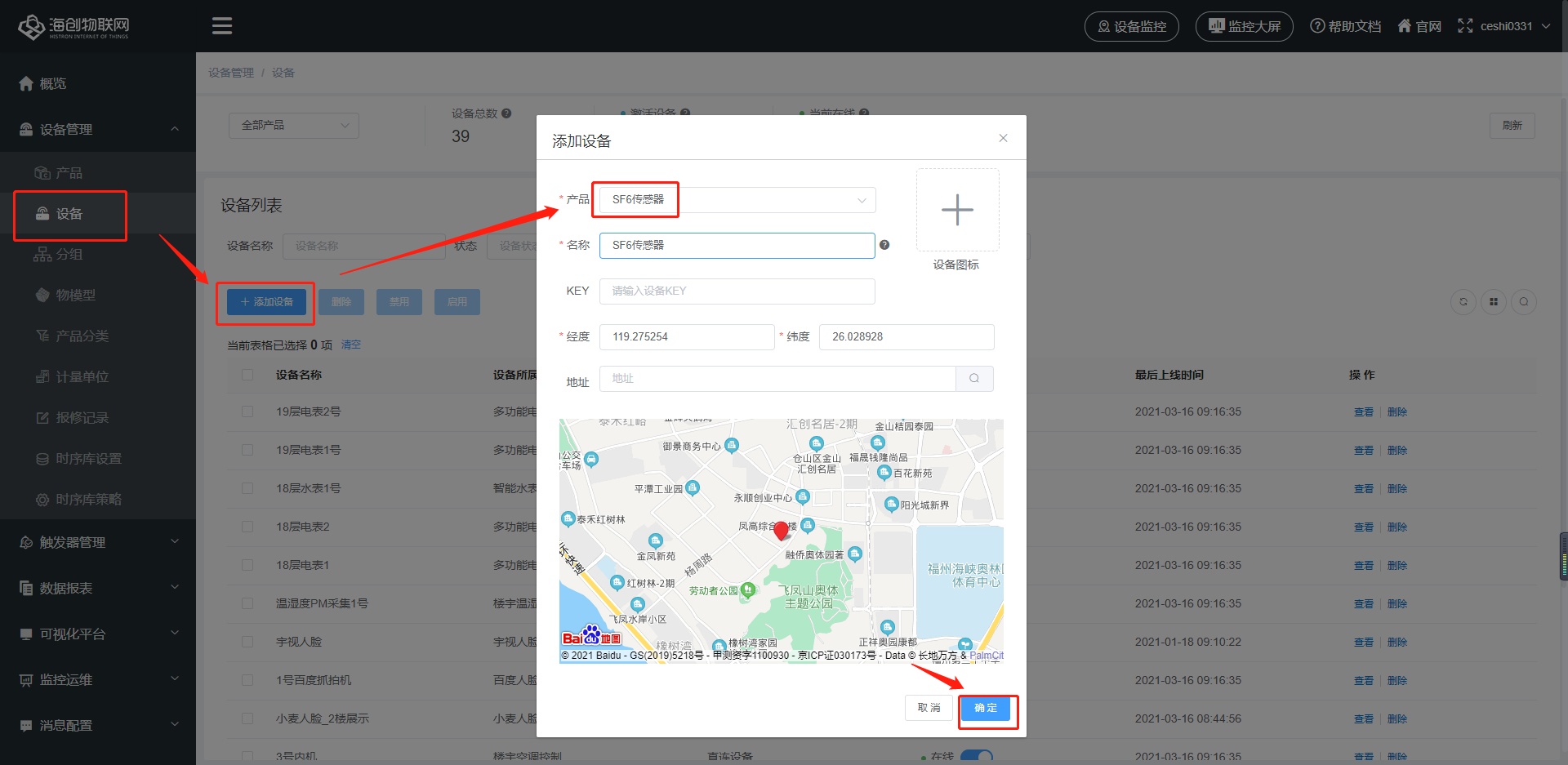
Task: Open the 分组 submenu item
Action: click(98, 255)
